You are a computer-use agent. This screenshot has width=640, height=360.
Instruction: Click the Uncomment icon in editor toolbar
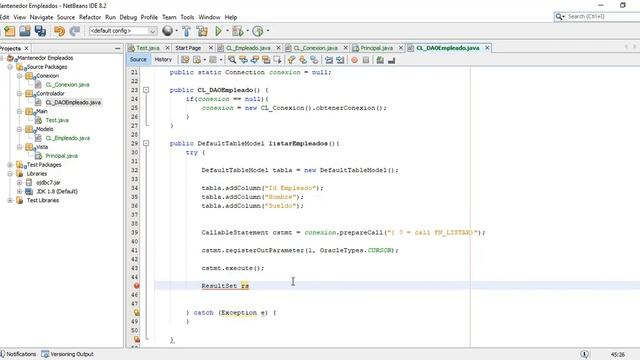coord(391,60)
